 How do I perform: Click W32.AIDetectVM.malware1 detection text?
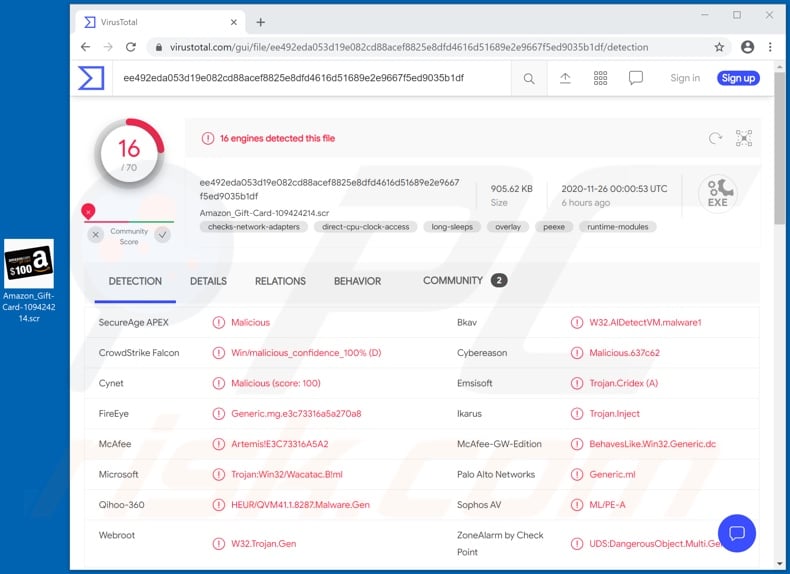[x=645, y=323]
